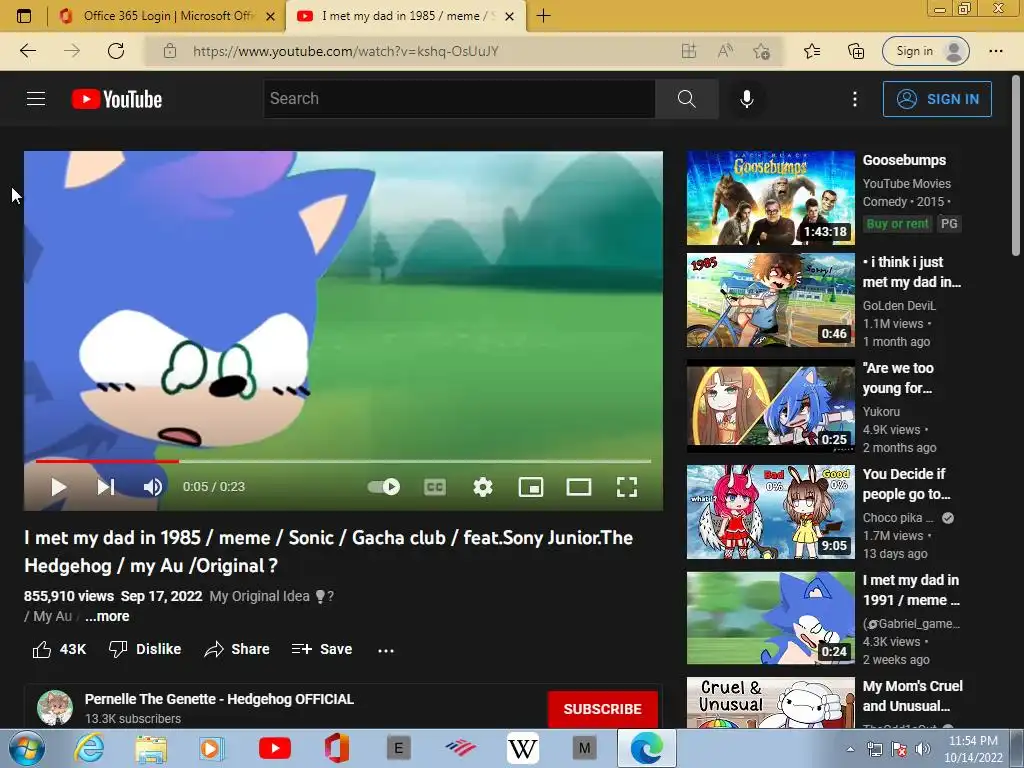
Task: Open player settings gear
Action: click(x=483, y=487)
